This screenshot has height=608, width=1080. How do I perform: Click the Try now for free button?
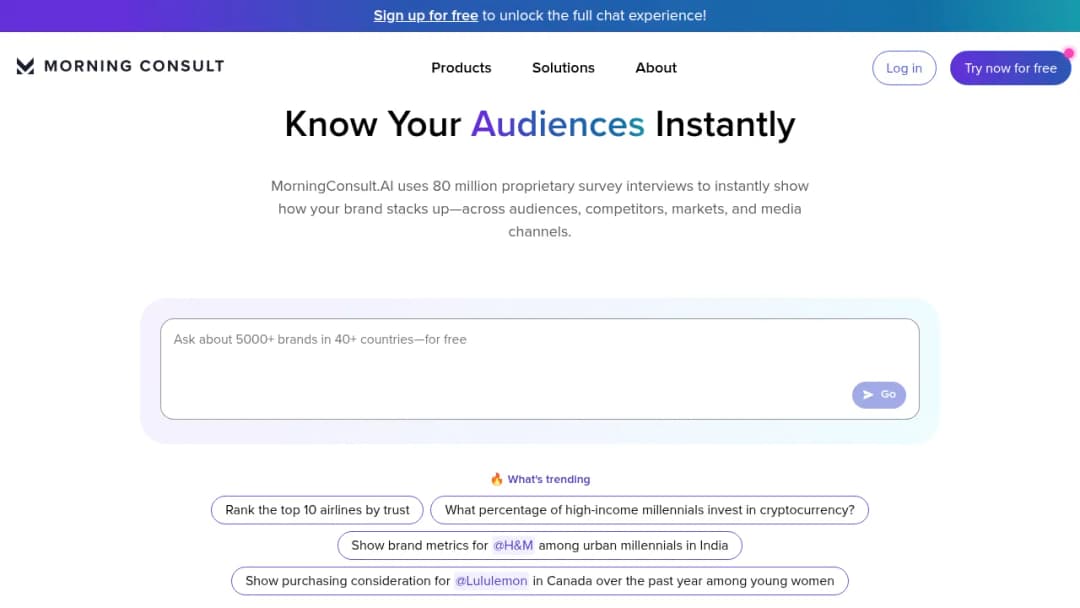(x=1010, y=68)
